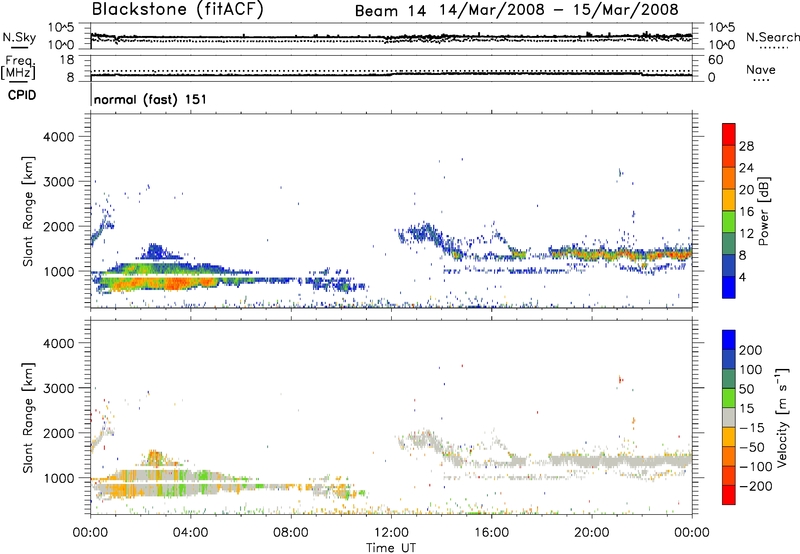
Task: Click the "28" value on Power scale
Action: pos(746,146)
